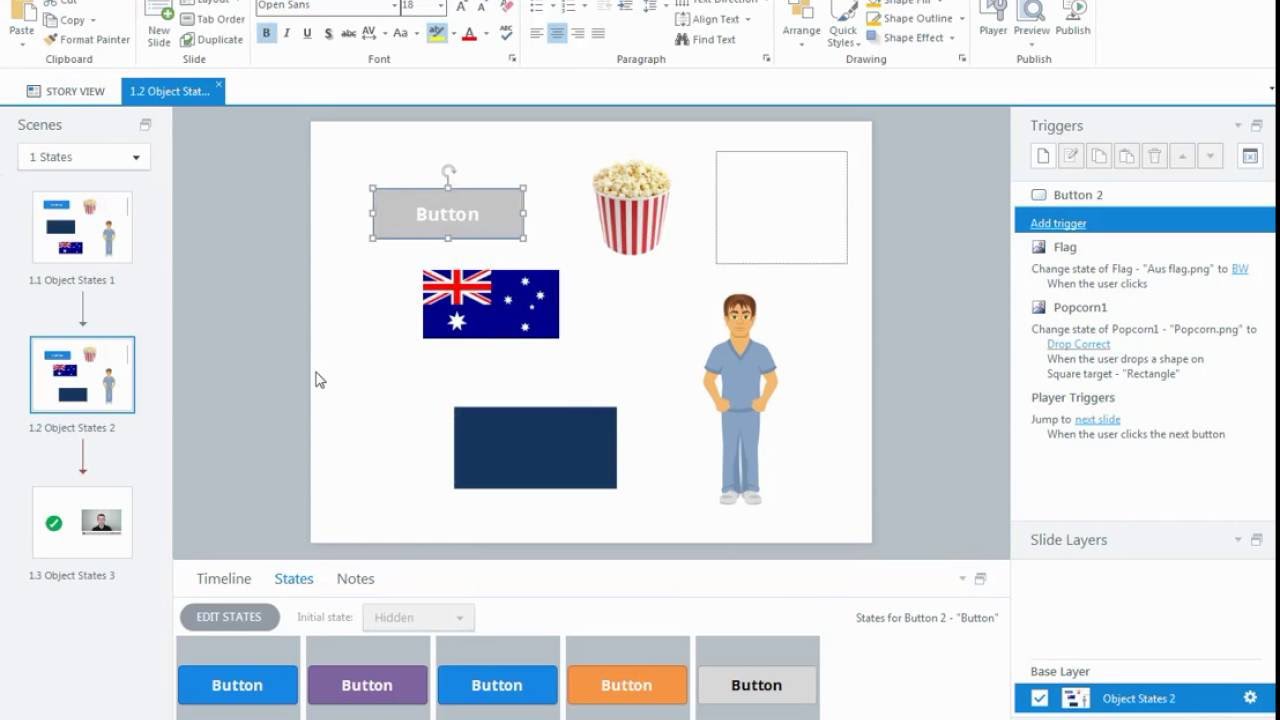Screen dimensions: 1280x720
Task: Select the 1.1 Object States 1 thumbnail
Action: click(x=82, y=228)
